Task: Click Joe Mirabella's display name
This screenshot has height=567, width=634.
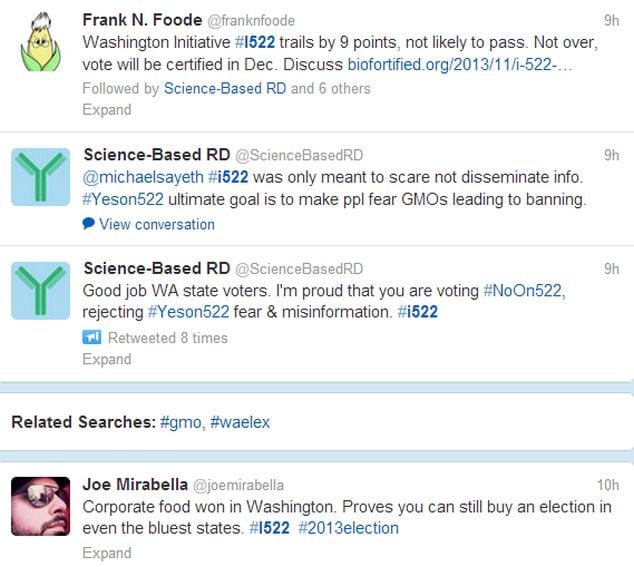Action: click(134, 485)
